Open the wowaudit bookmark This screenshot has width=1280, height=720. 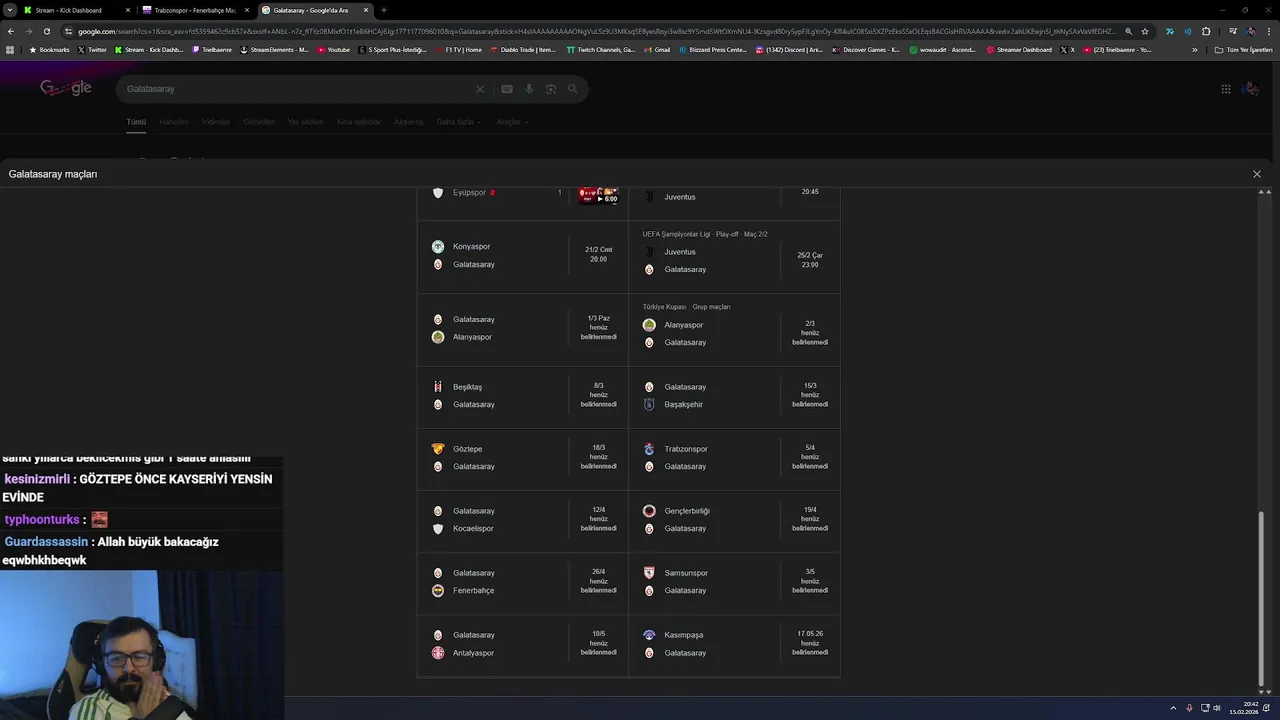coord(943,49)
